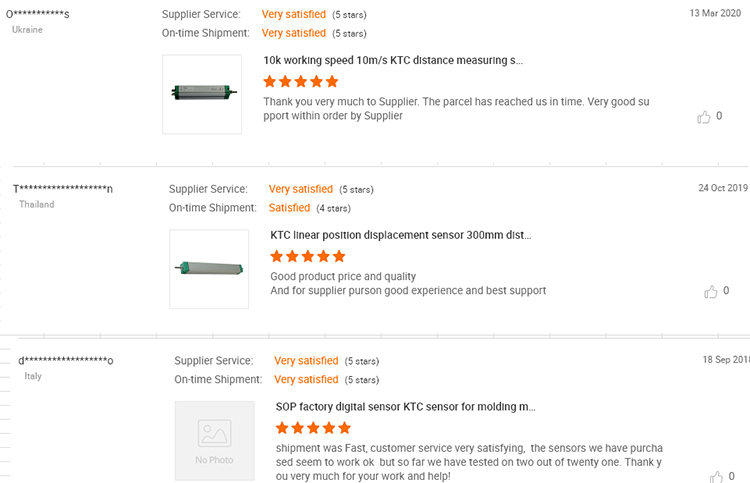Open "KTC linear position displacement sensor" link
The height and width of the screenshot is (483, 750).
tap(400, 235)
